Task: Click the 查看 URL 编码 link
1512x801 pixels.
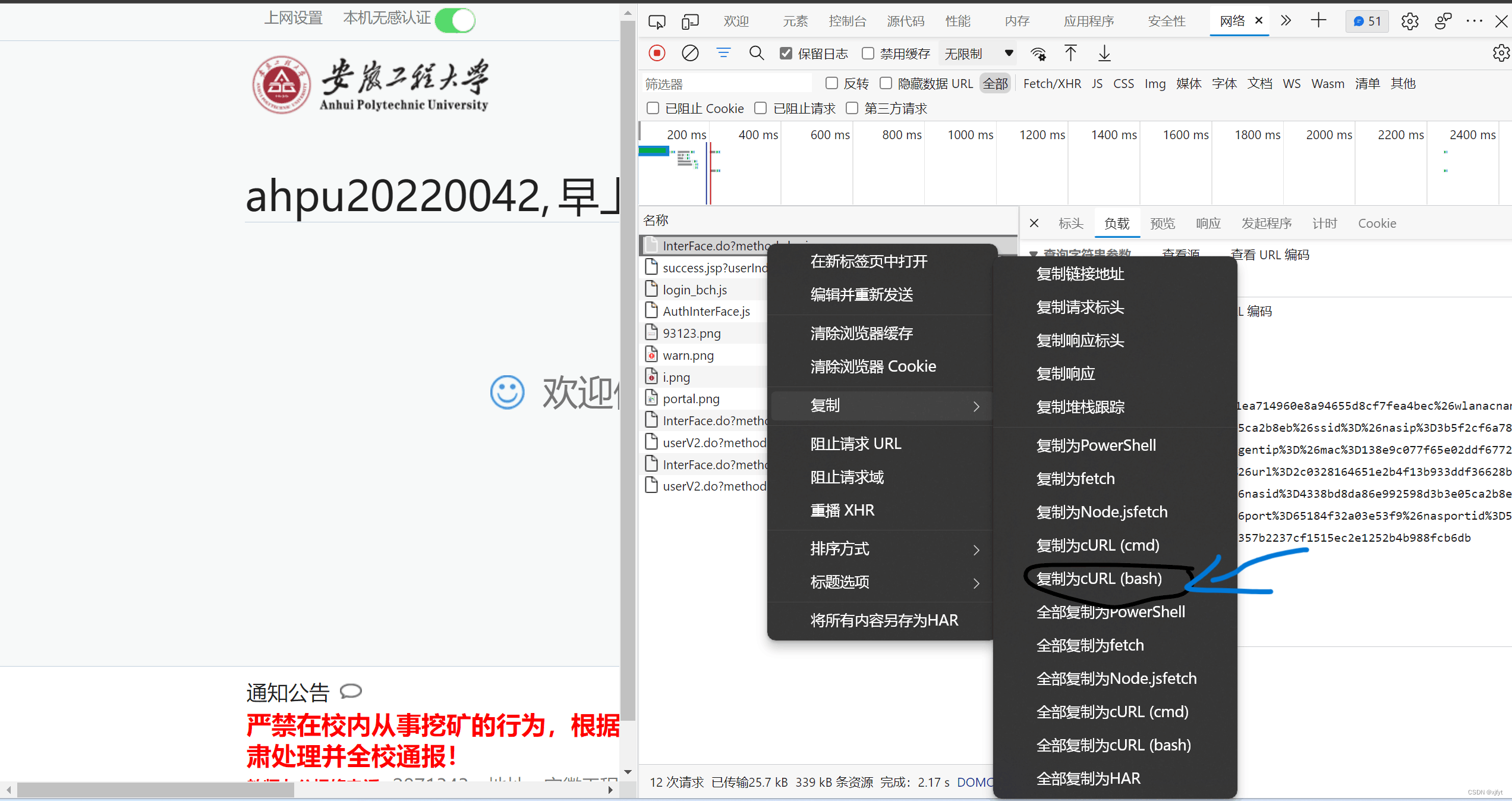Action: tap(1271, 255)
